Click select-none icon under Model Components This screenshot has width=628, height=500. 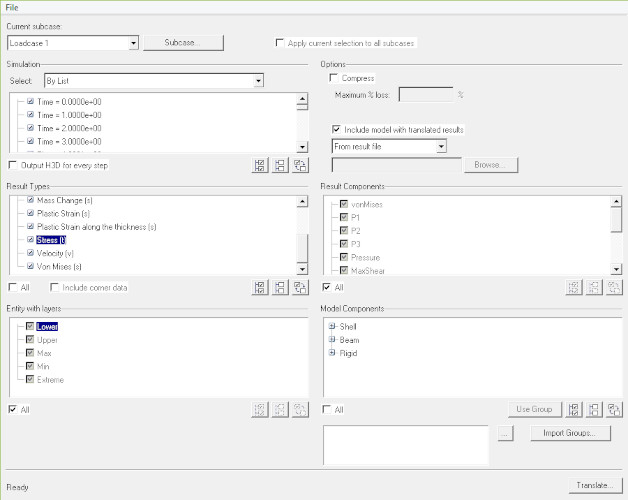click(595, 409)
